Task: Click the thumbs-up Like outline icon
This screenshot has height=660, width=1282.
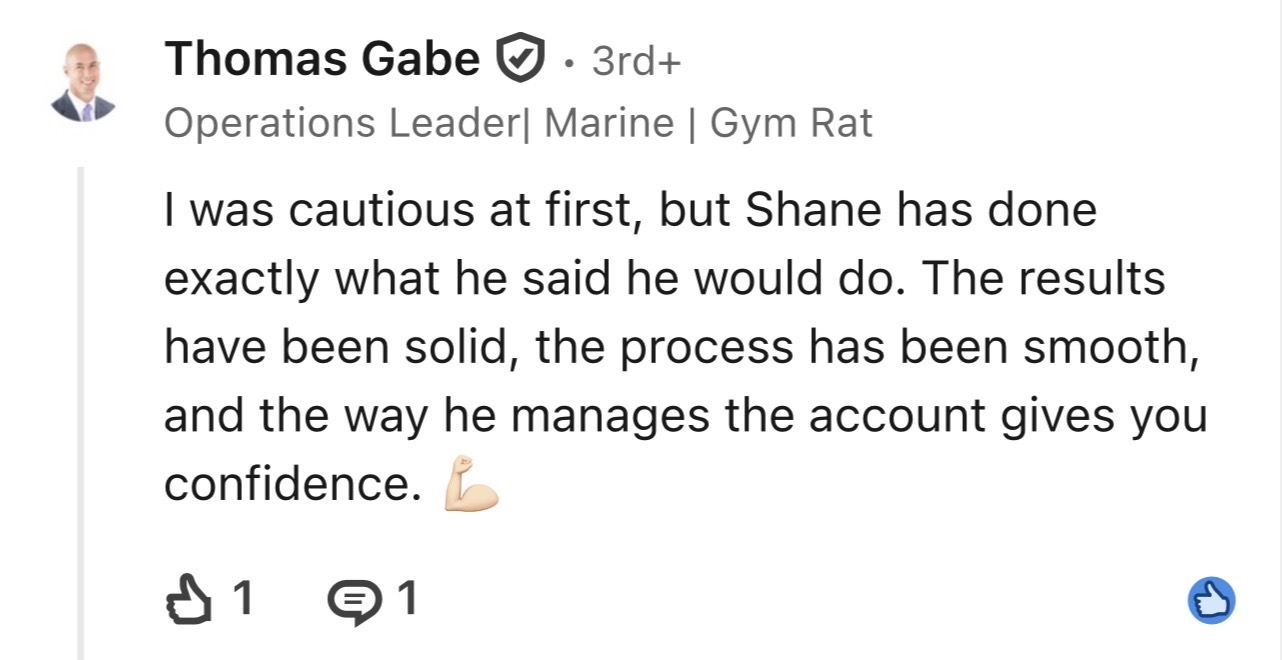Action: coord(188,600)
